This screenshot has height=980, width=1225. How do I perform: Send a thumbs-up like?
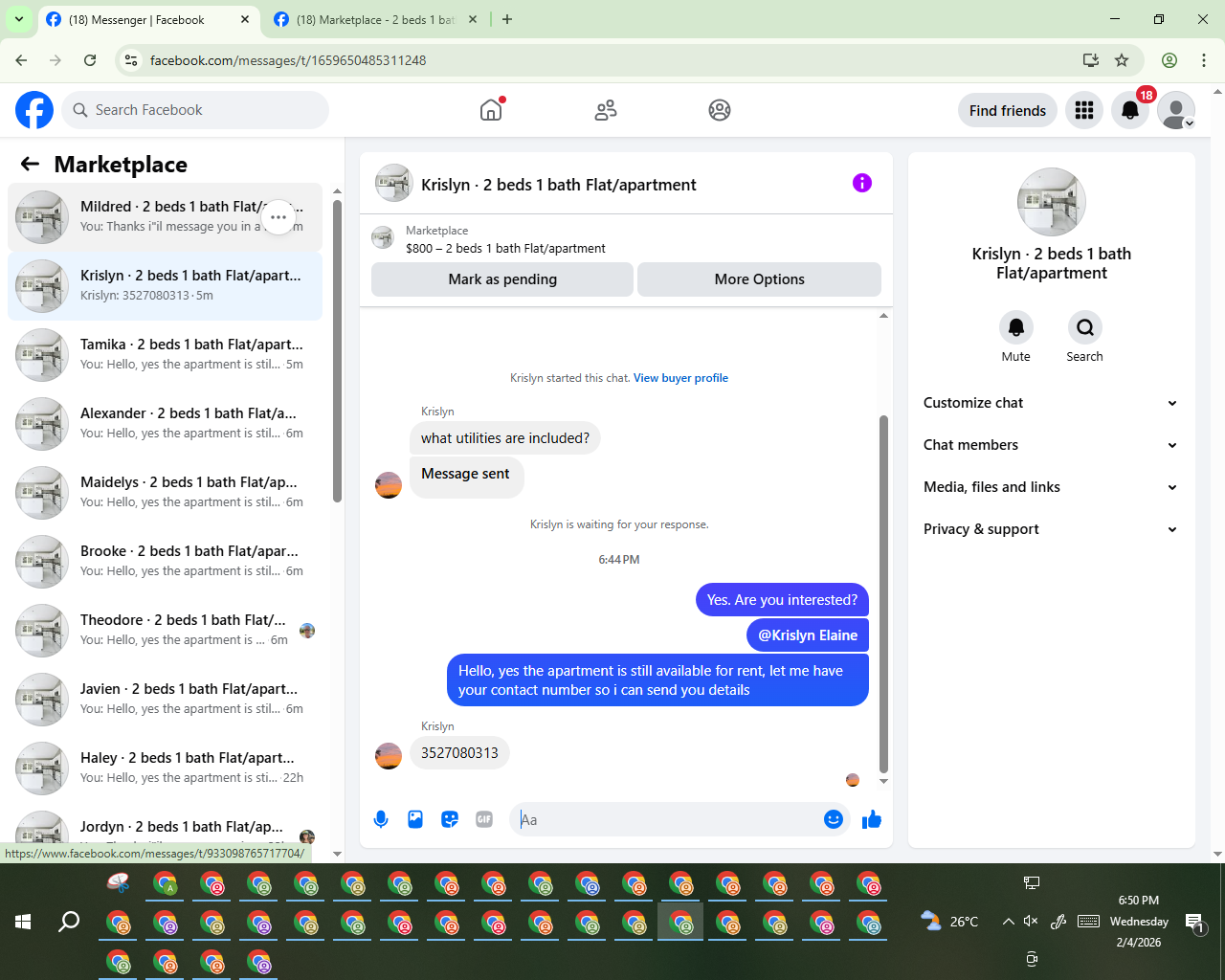(x=872, y=819)
